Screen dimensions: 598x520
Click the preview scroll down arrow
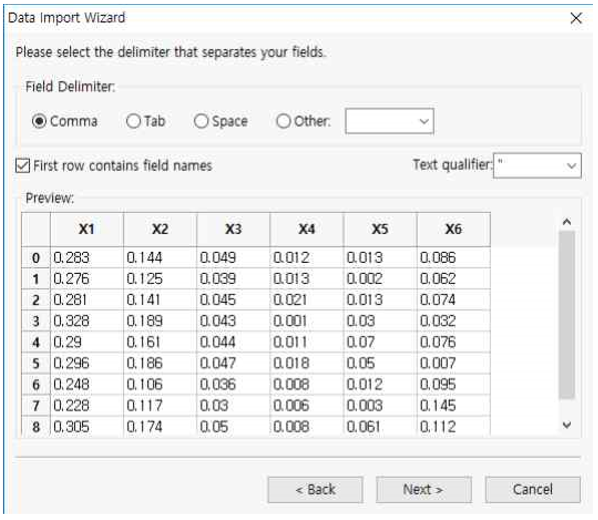(x=567, y=425)
